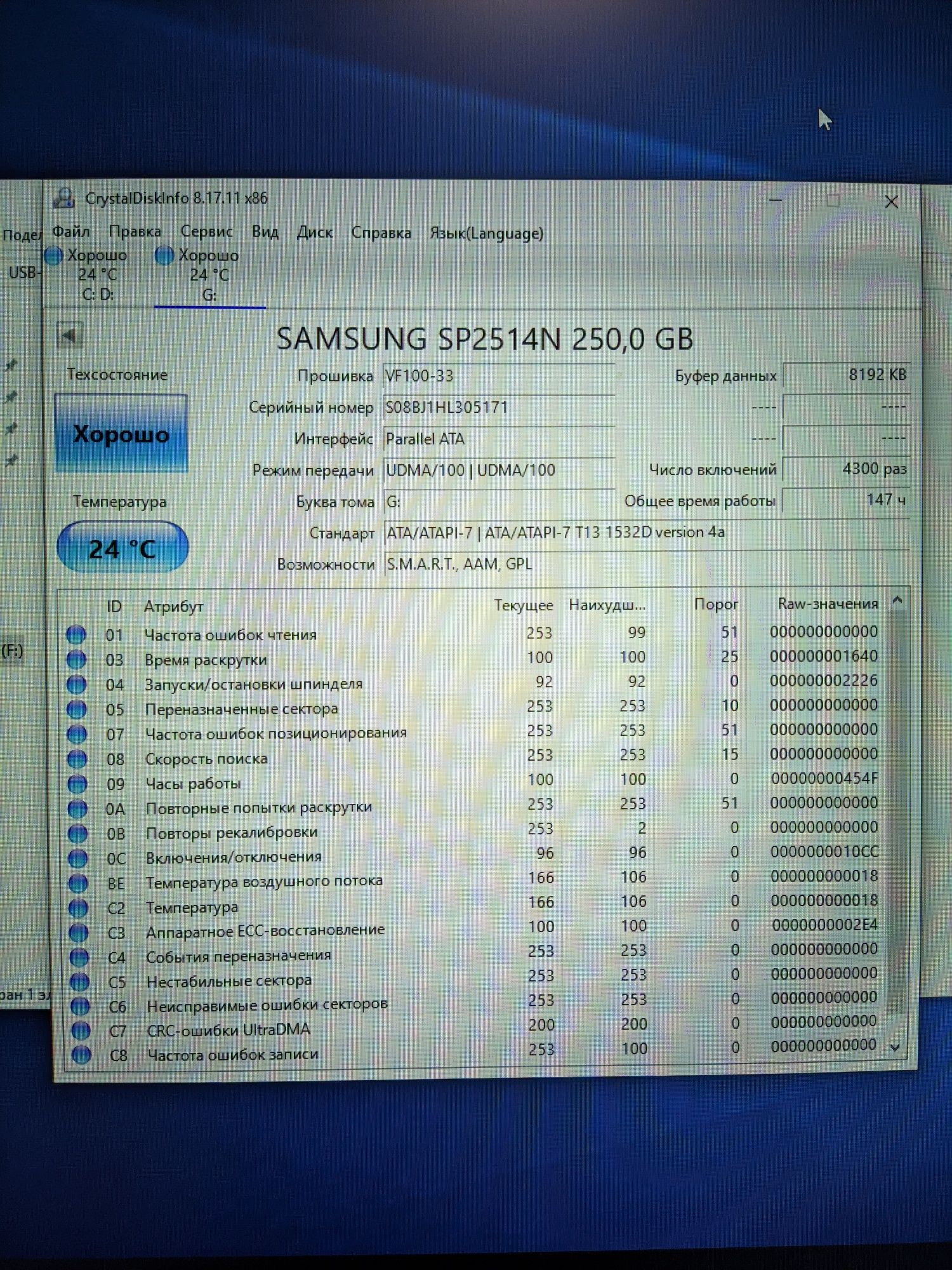Click the 8192 KB buffer value
Image resolution: width=952 pixels, height=1270 pixels.
pos(847,375)
